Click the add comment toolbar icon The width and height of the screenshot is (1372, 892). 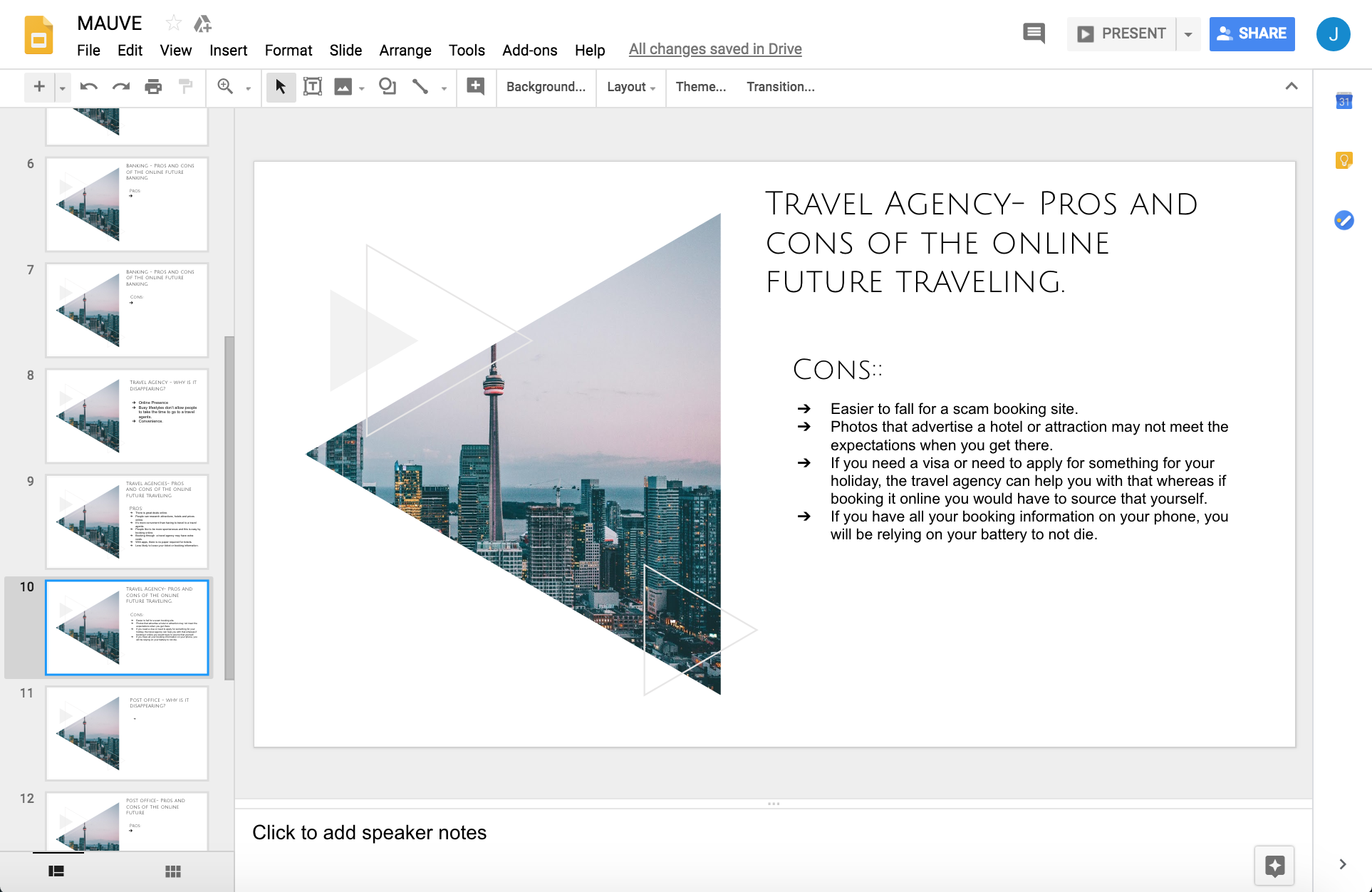[475, 87]
